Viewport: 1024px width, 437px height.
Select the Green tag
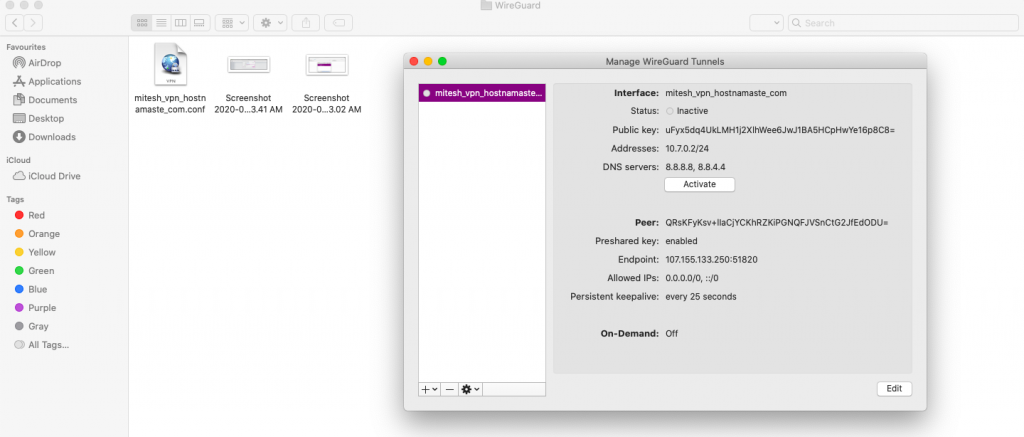(x=34, y=270)
